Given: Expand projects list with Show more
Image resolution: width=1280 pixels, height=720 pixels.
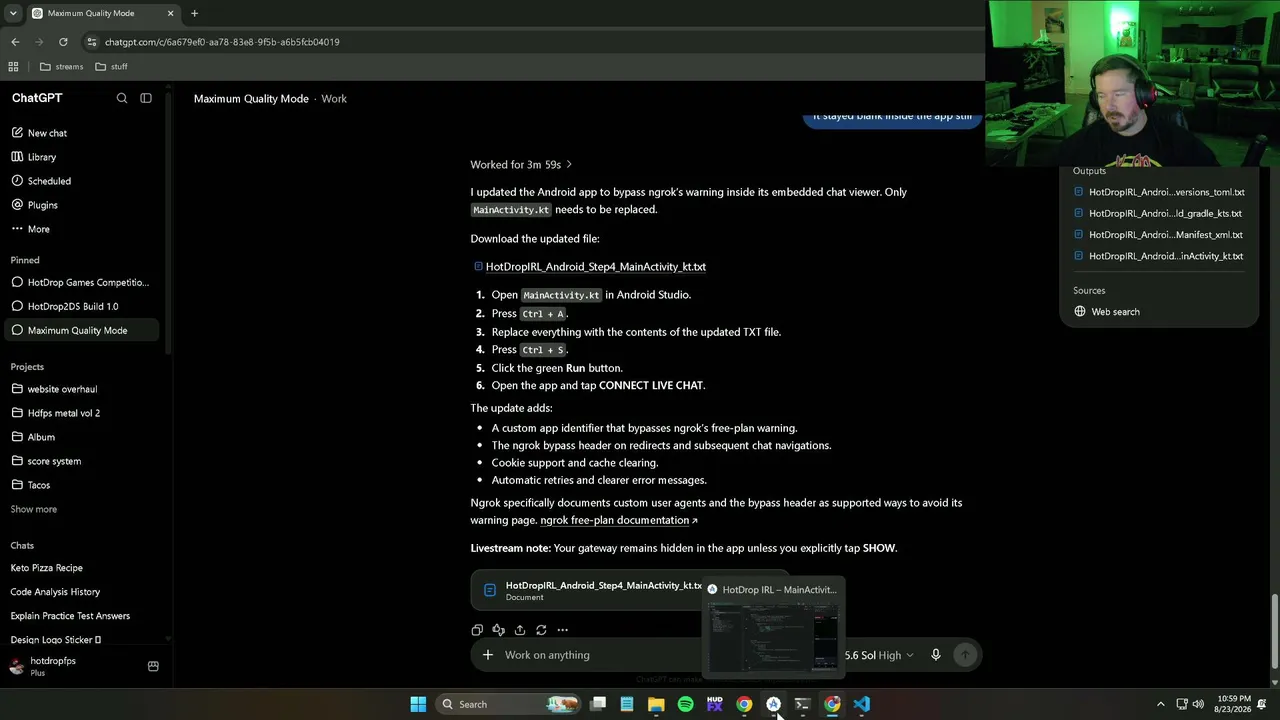Looking at the screenshot, I should coord(34,509).
